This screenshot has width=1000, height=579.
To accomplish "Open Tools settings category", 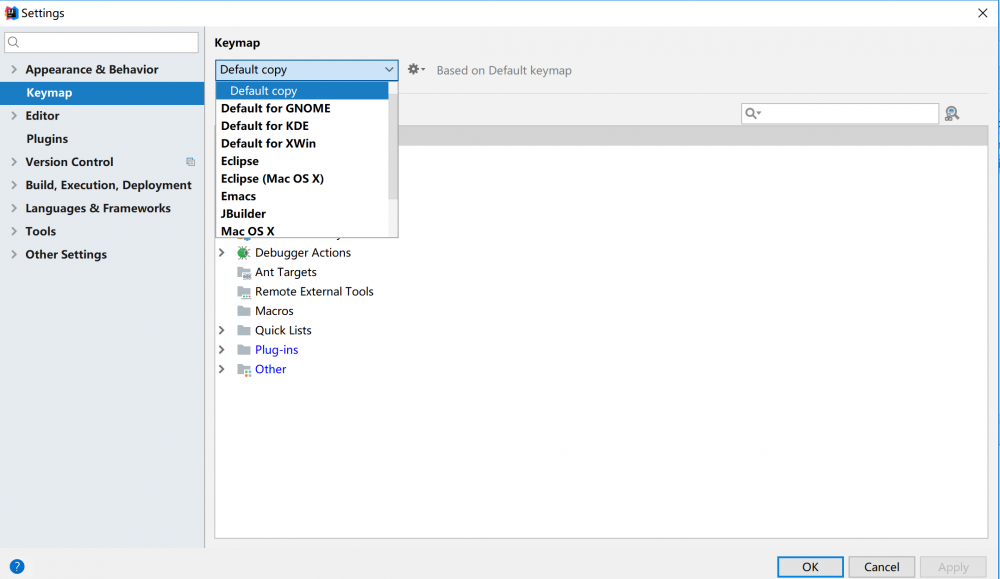I will click(x=41, y=231).
